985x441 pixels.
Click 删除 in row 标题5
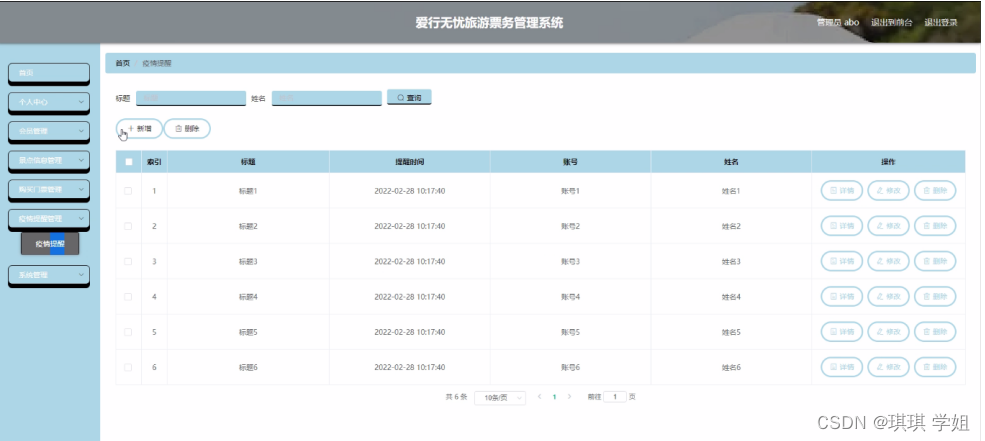(935, 331)
